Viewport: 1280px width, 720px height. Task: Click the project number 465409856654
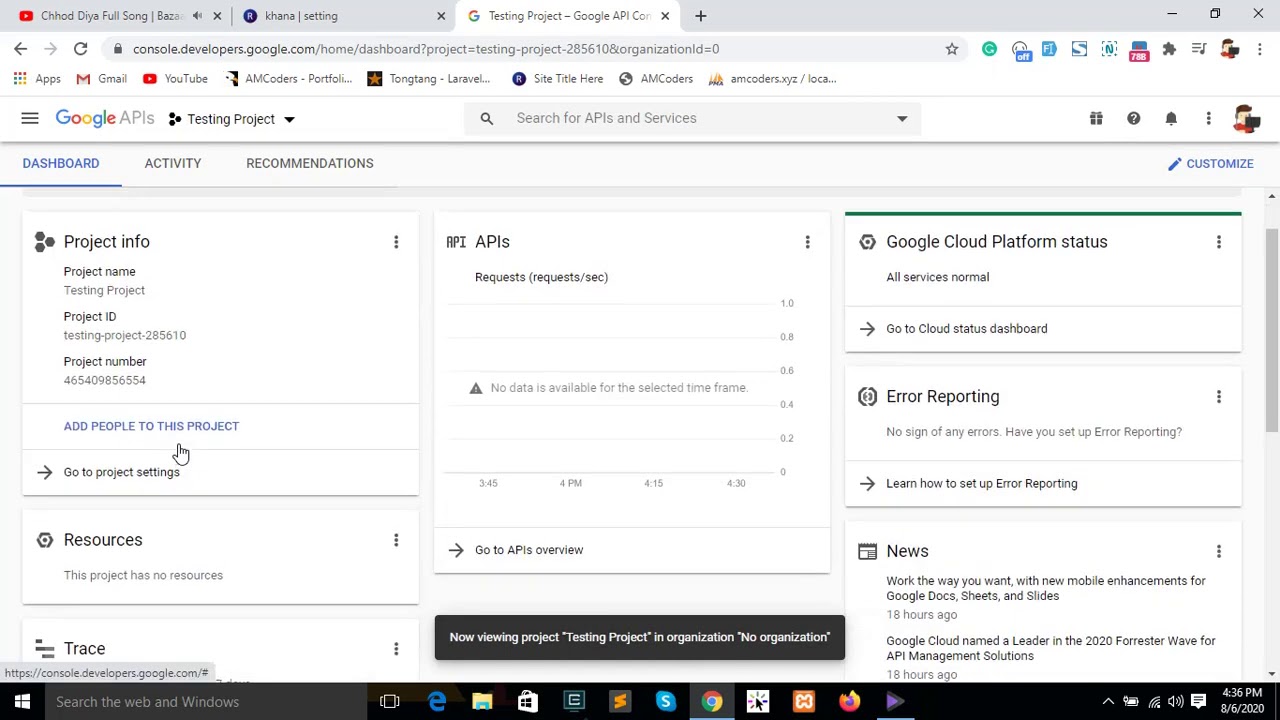click(105, 381)
